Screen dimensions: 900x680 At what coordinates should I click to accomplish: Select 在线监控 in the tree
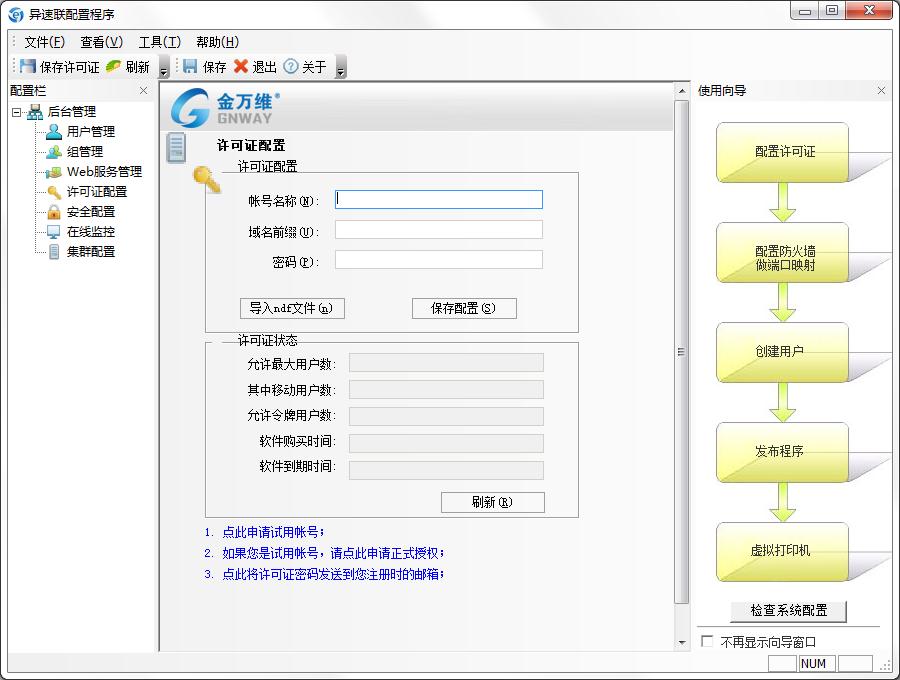pyautogui.click(x=91, y=232)
